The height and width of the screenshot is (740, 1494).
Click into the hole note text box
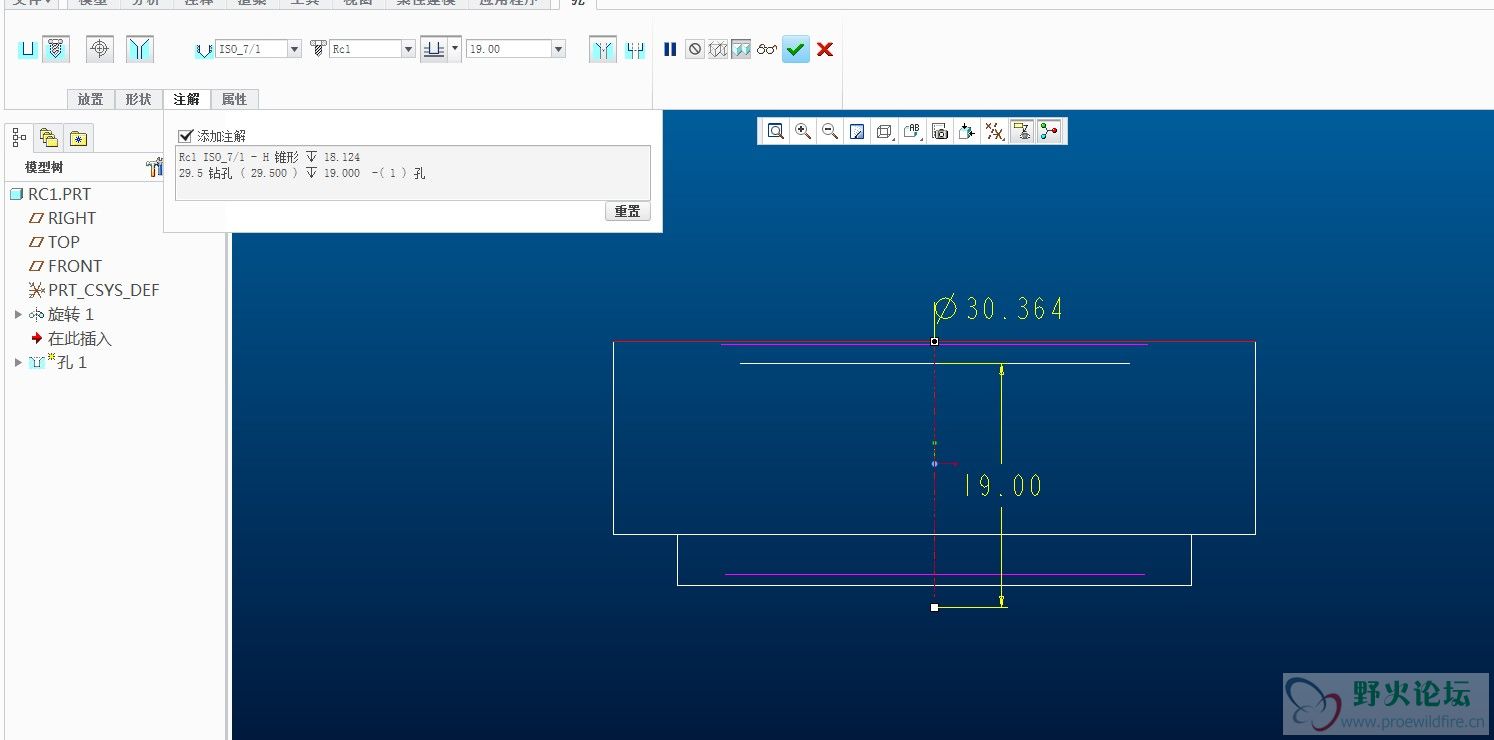[x=413, y=173]
